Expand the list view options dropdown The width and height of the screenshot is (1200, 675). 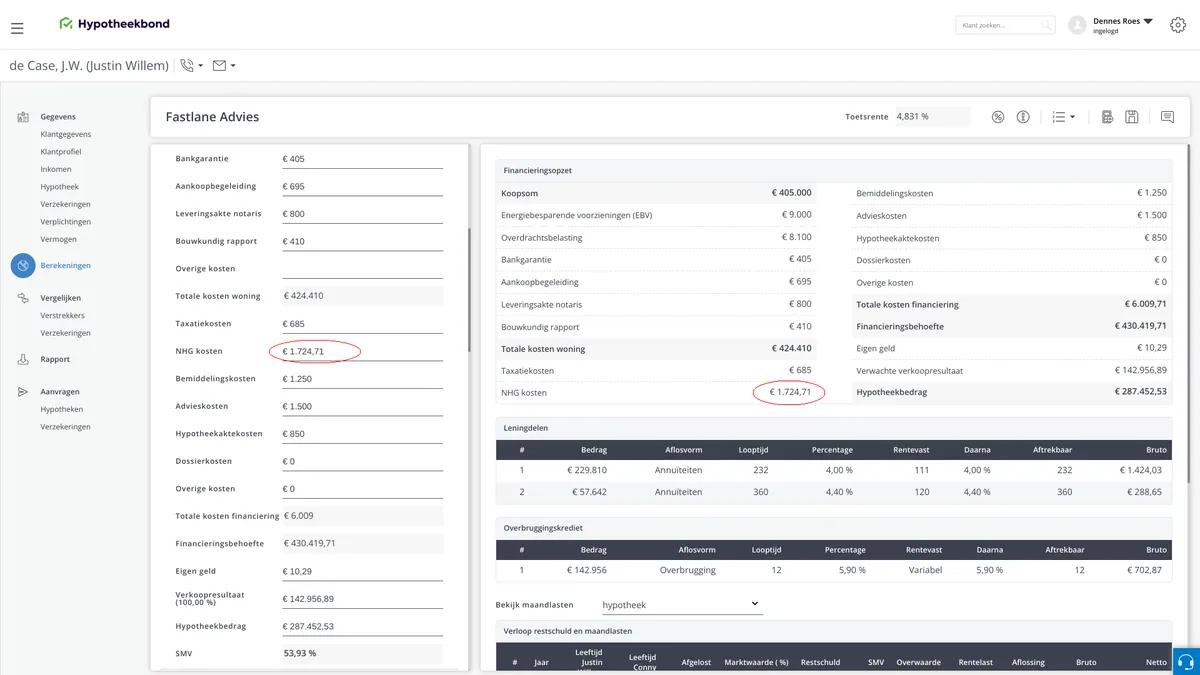point(1063,117)
